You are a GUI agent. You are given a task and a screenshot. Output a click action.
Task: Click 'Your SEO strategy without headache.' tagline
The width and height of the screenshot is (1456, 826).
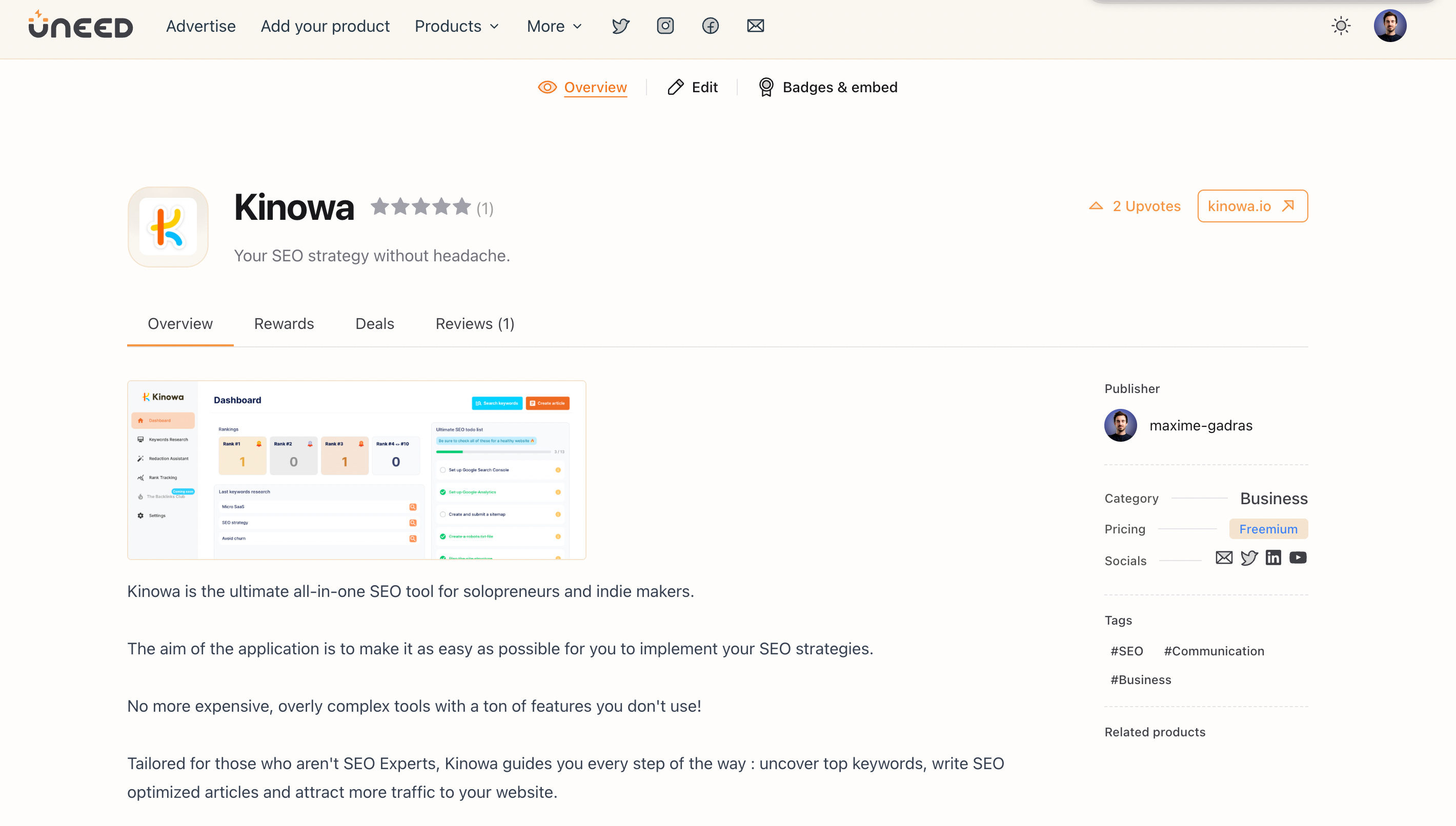point(372,256)
